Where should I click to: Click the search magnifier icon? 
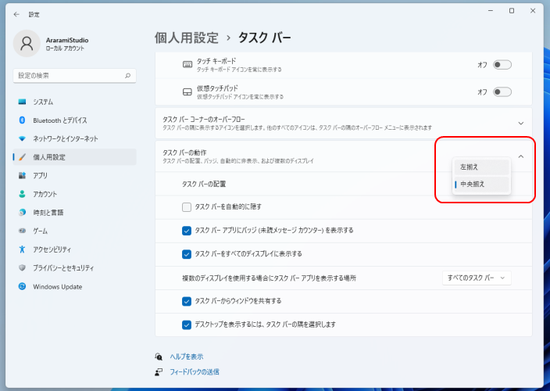[x=128, y=75]
